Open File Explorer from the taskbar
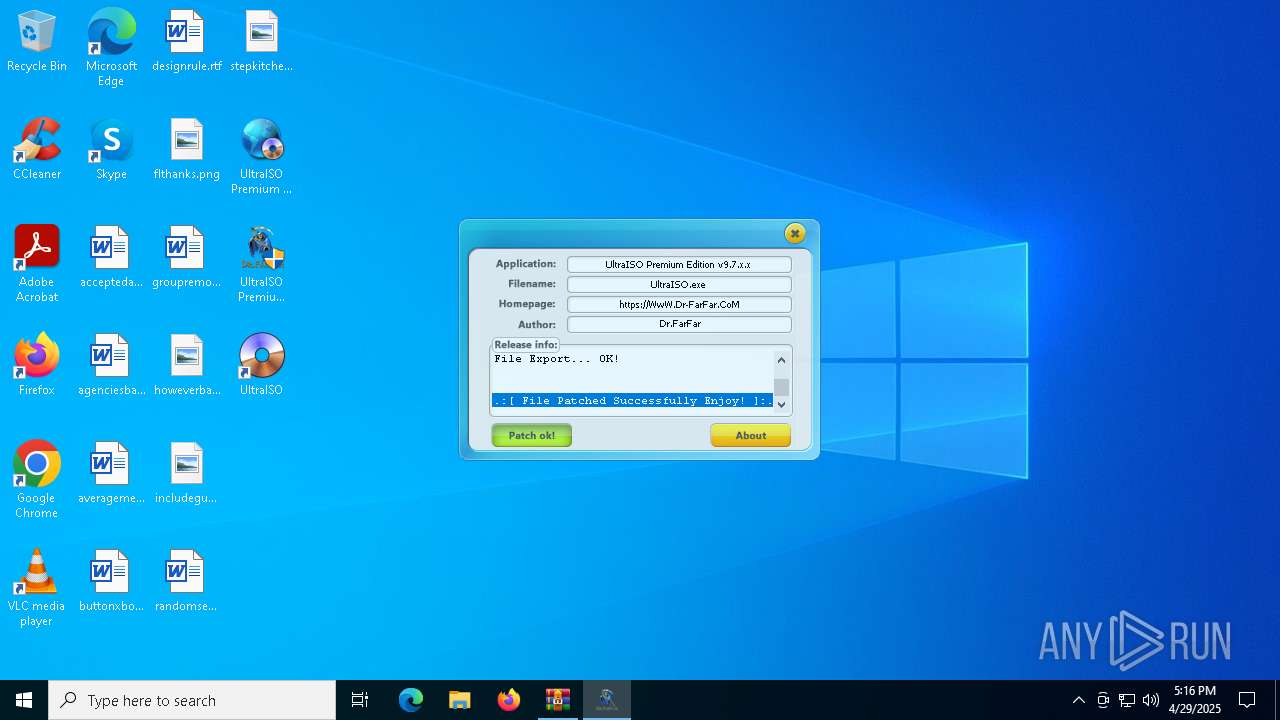Screen dimensions: 1280x720 point(460,700)
